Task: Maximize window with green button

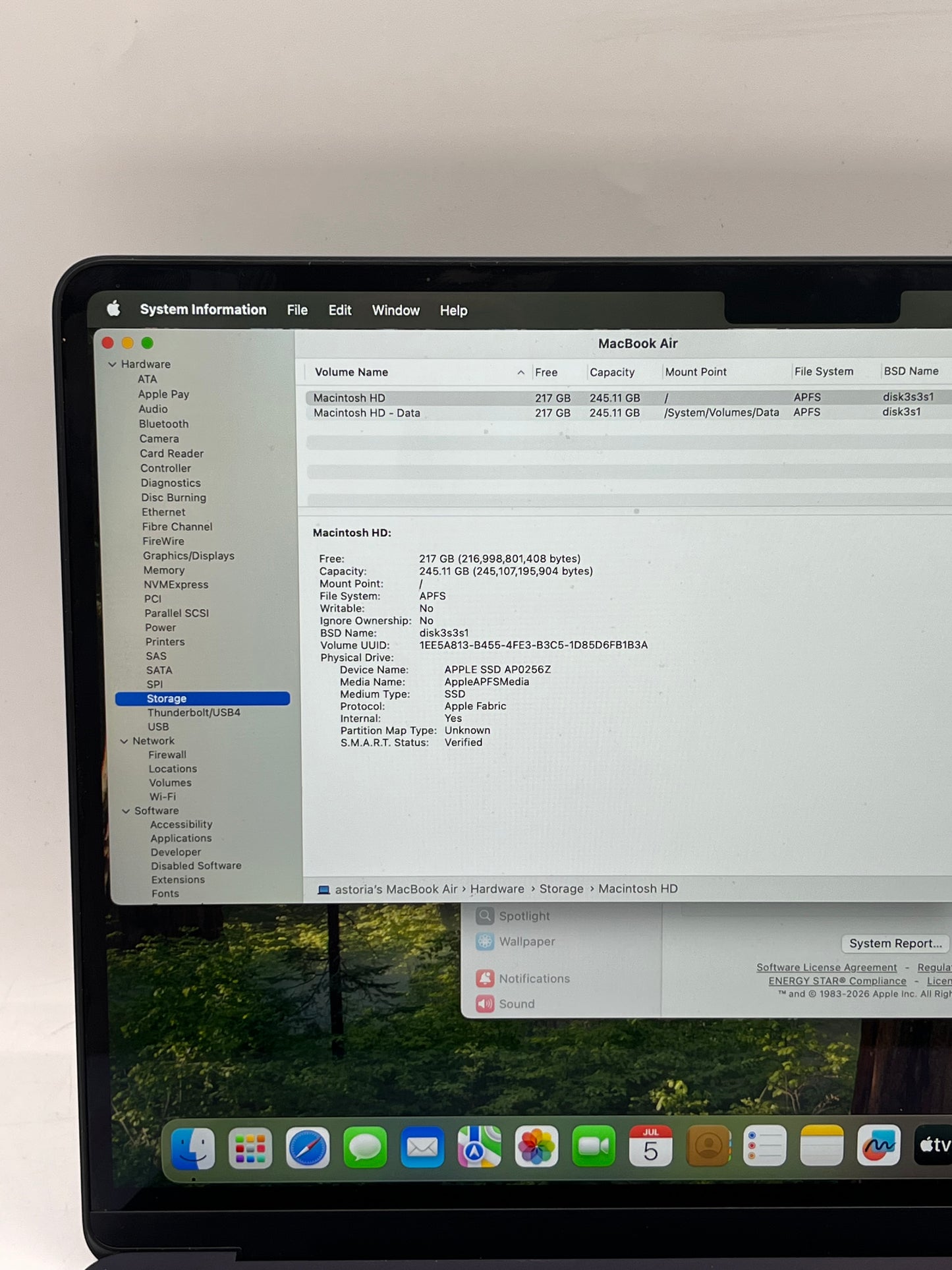Action: 148,343
